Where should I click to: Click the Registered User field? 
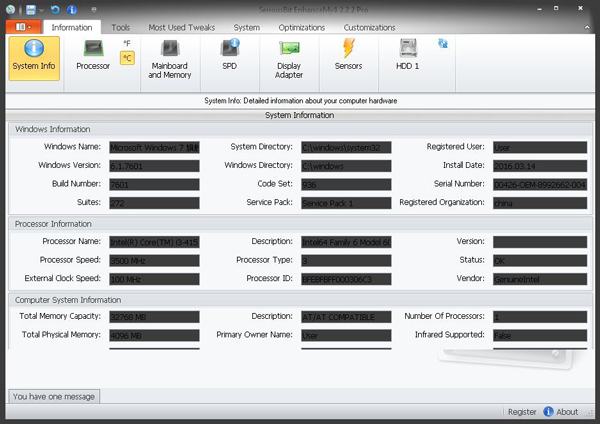540,147
